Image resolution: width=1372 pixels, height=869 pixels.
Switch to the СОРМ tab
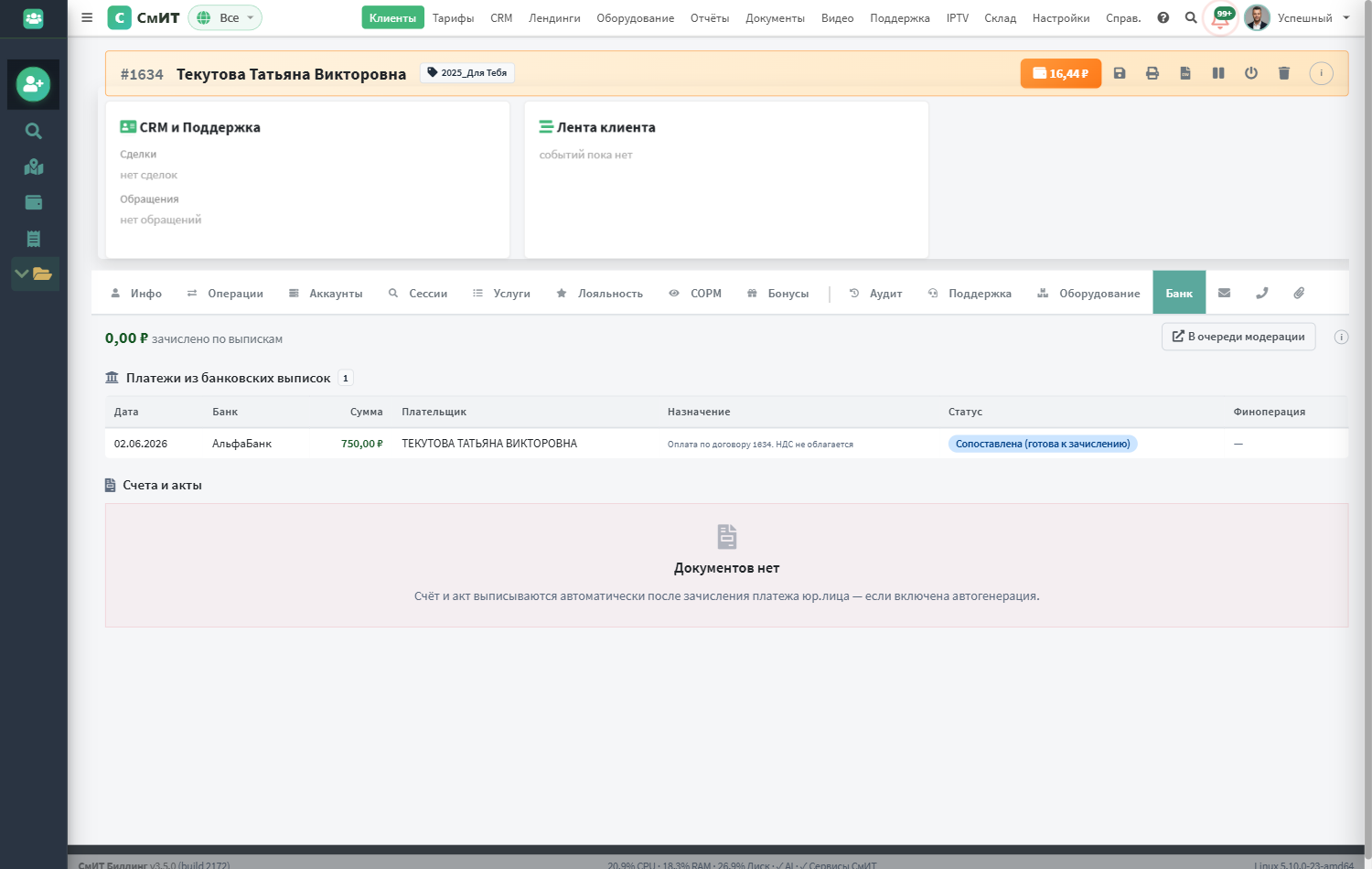[x=695, y=293]
